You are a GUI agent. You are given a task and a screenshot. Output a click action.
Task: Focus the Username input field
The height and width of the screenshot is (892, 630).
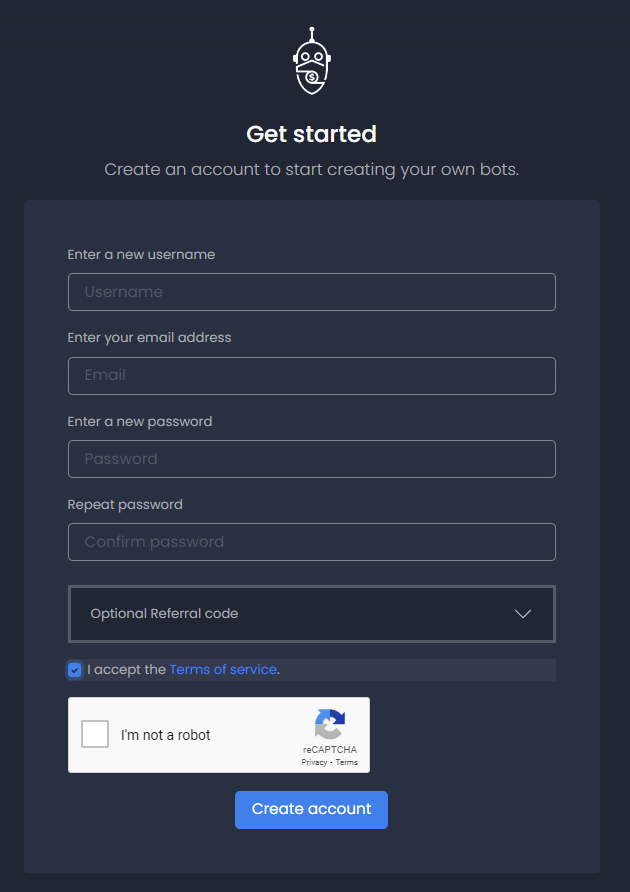pyautogui.click(x=312, y=292)
